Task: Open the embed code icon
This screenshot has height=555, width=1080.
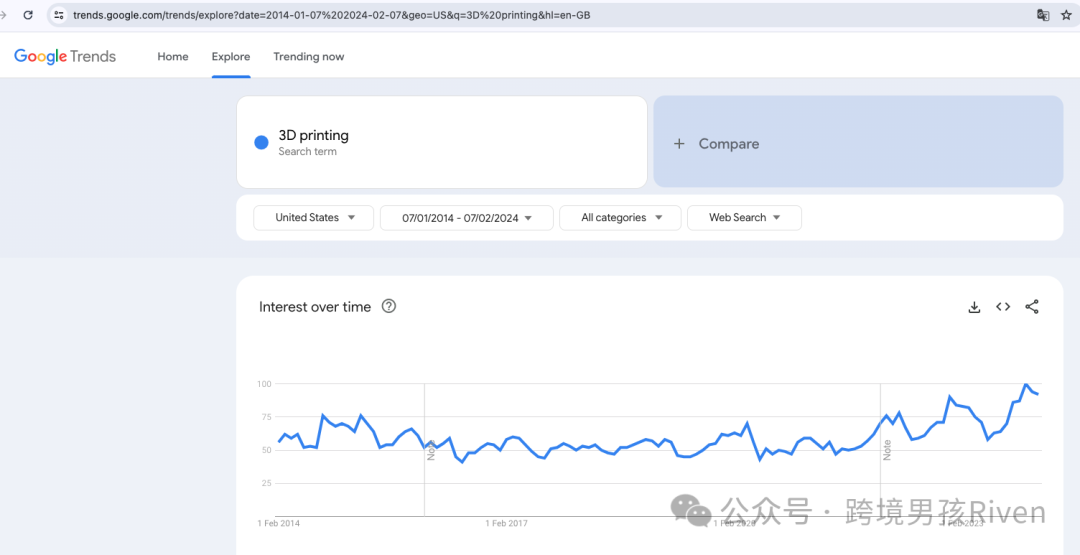Action: point(1003,307)
